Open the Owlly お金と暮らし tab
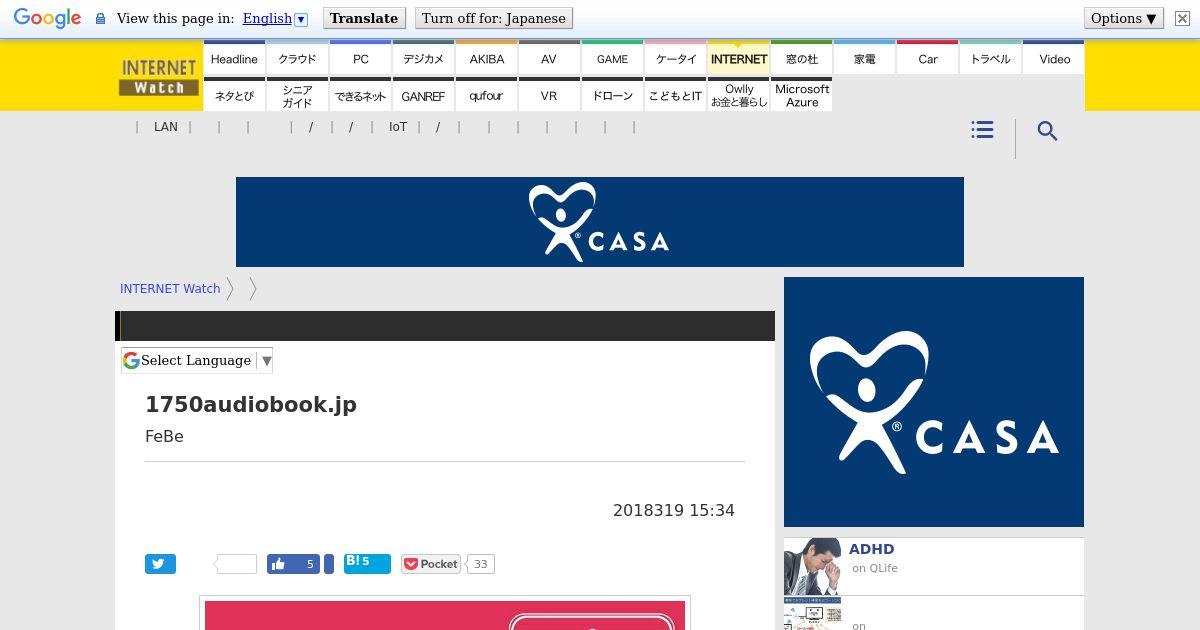This screenshot has width=1200, height=630. point(739,95)
